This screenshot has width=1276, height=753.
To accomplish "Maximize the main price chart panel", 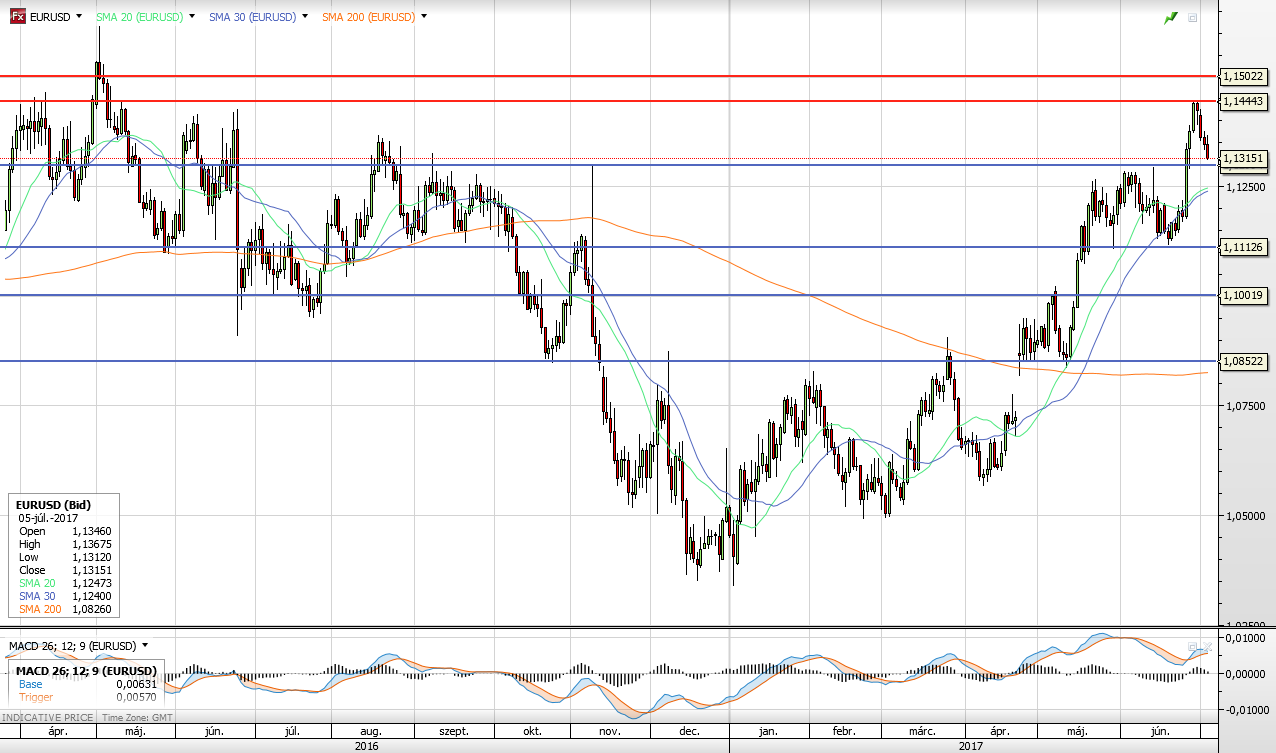I will (x=1193, y=18).
